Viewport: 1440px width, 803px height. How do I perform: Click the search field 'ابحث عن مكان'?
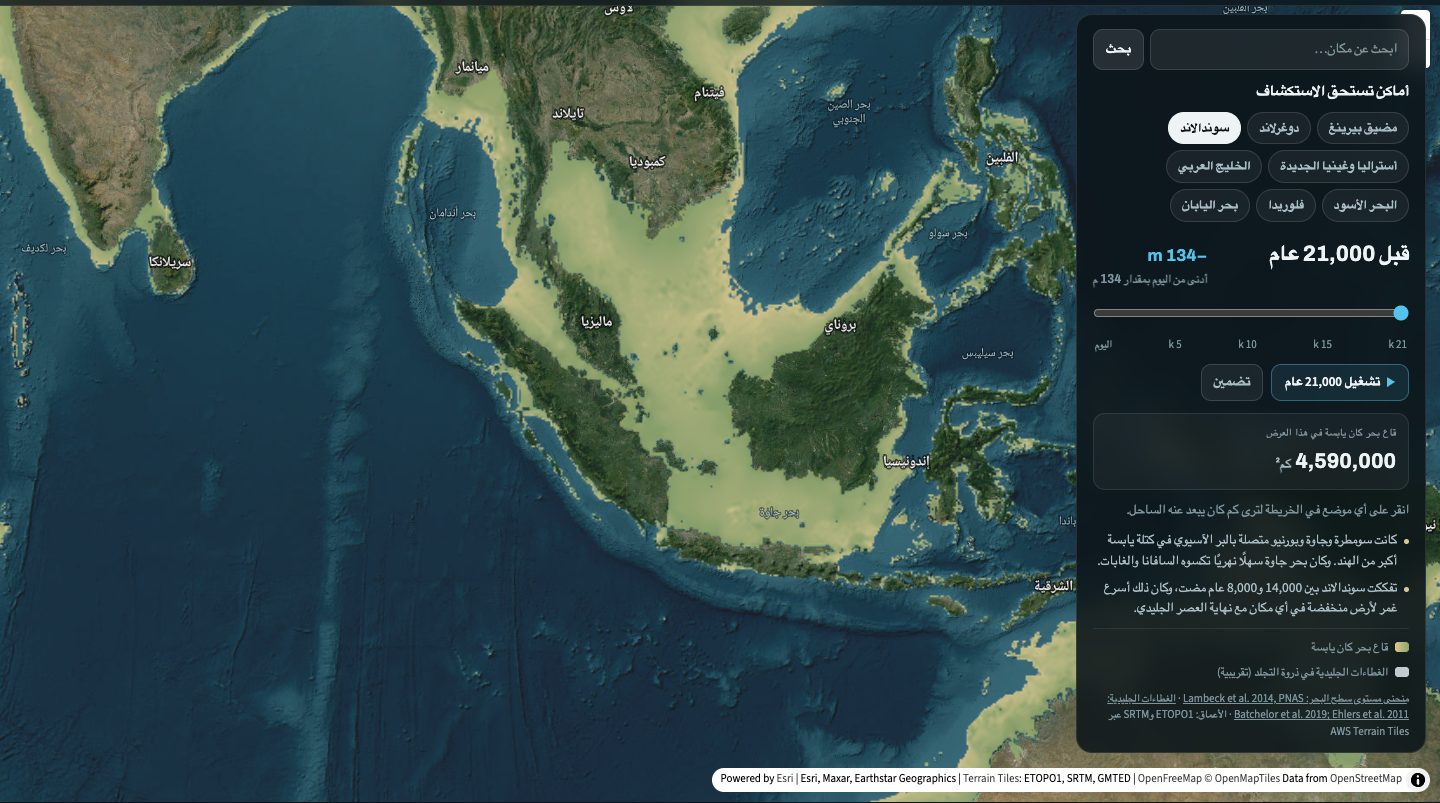tap(1279, 49)
